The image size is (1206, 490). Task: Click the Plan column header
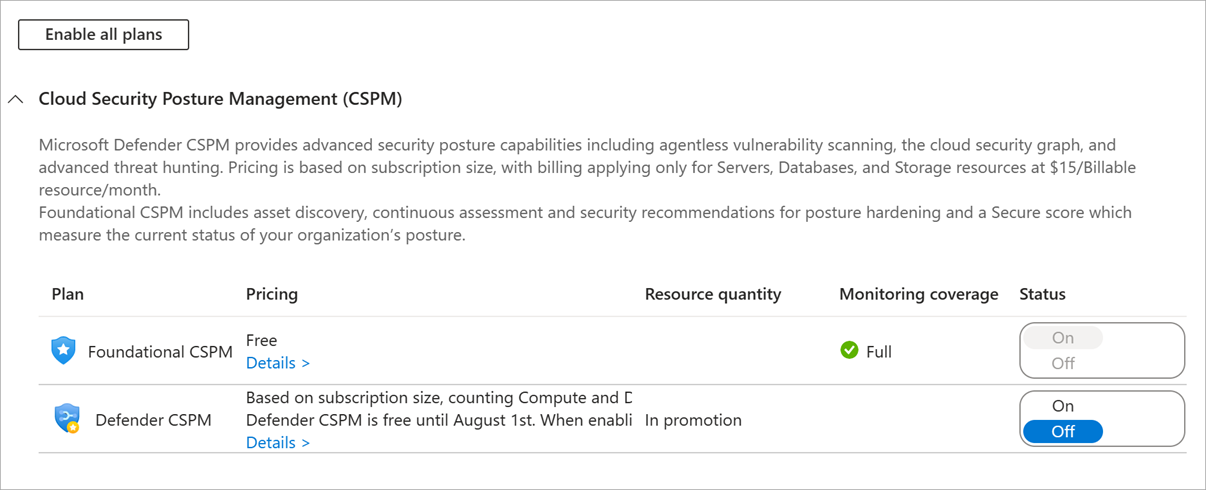[x=68, y=294]
